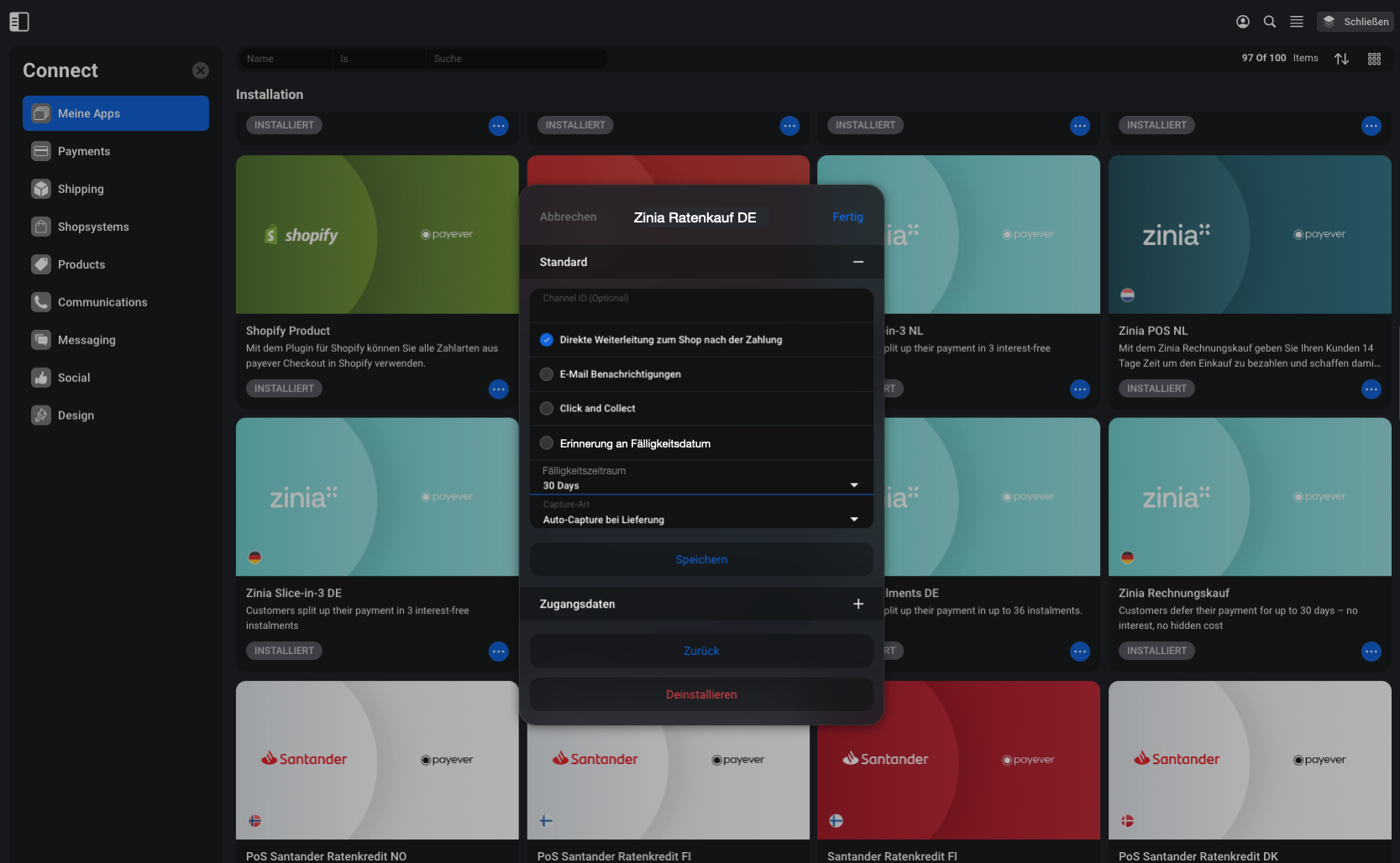Click INSTALLIERT badge on Shopify Product
This screenshot has height=863, width=1400.
pos(284,389)
